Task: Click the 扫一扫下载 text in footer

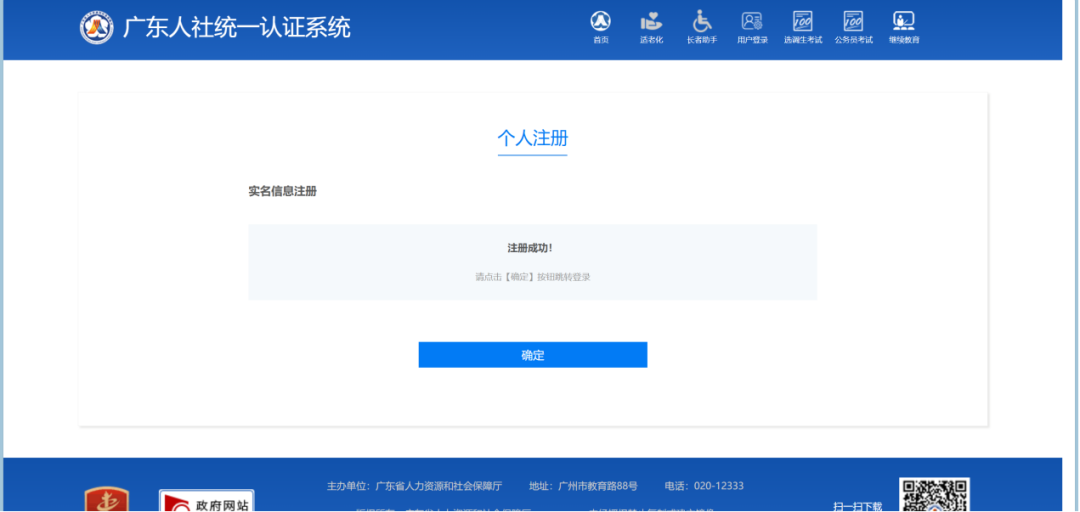Action: click(857, 506)
